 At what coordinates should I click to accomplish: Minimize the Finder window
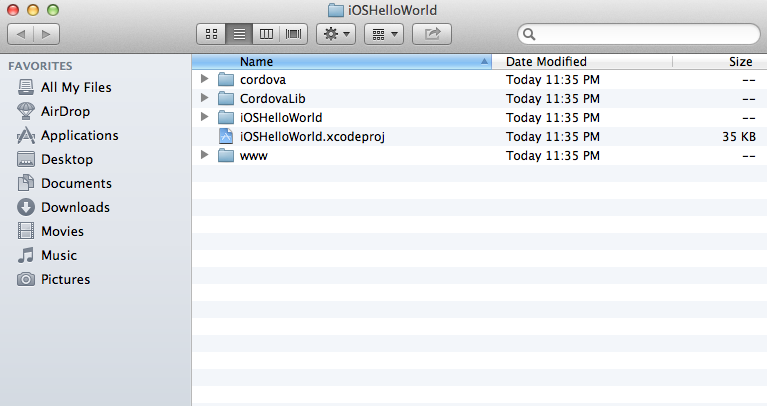[x=33, y=10]
